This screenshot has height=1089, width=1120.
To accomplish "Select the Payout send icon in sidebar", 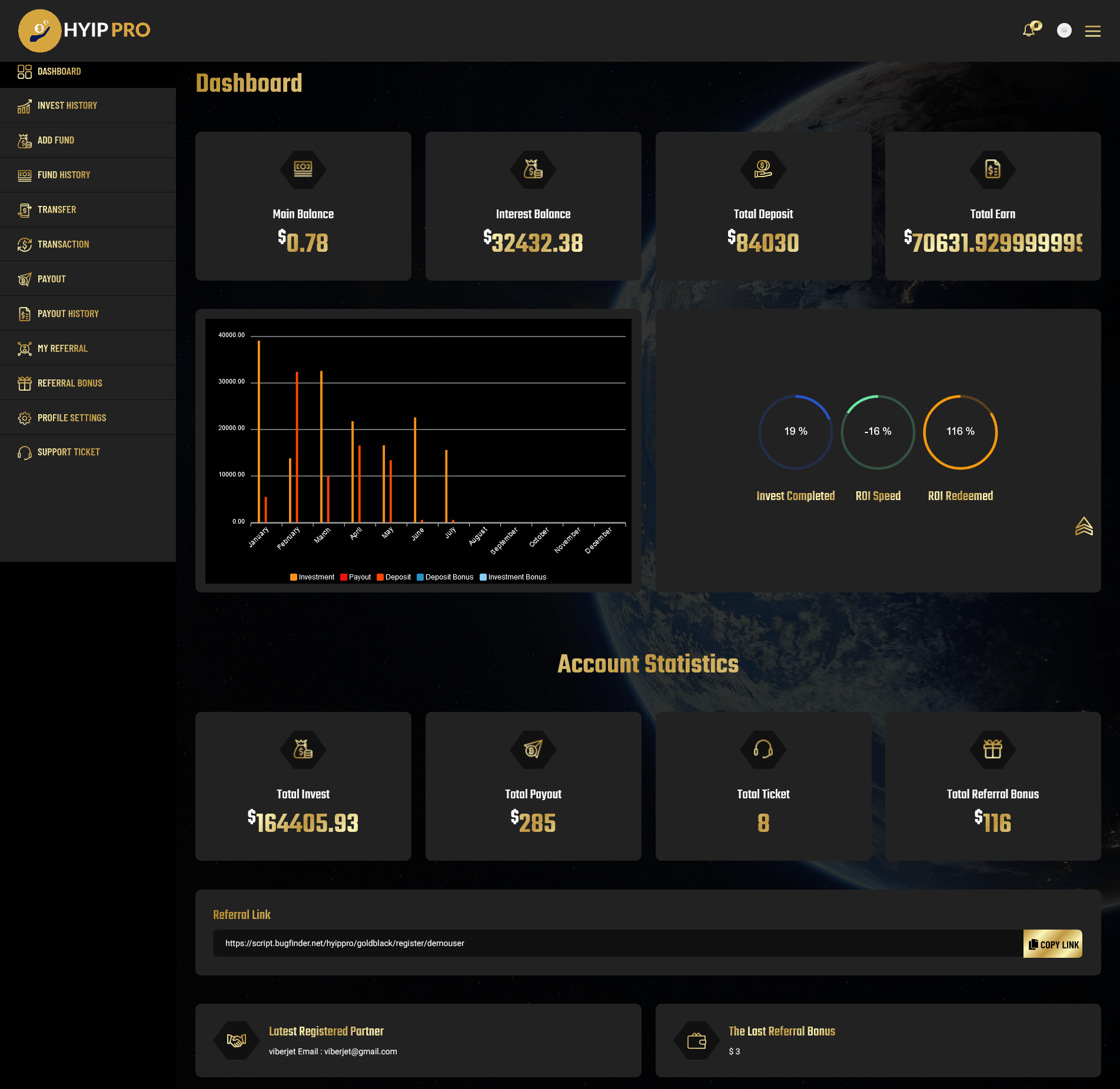I will (x=24, y=279).
